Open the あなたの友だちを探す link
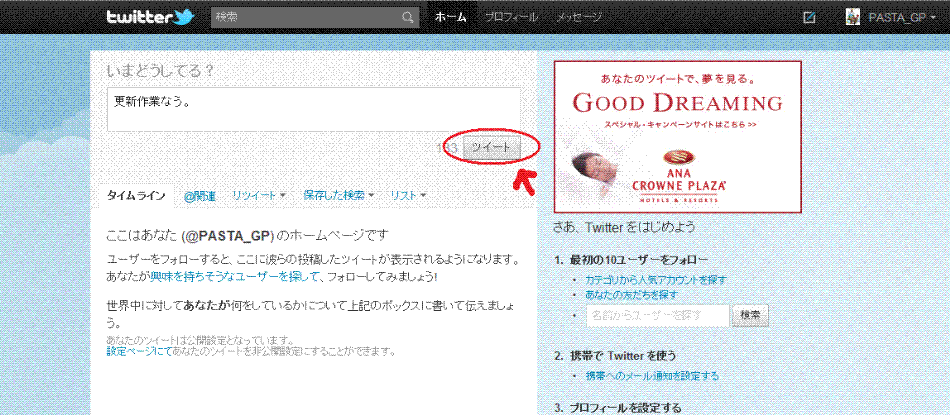 (631, 294)
